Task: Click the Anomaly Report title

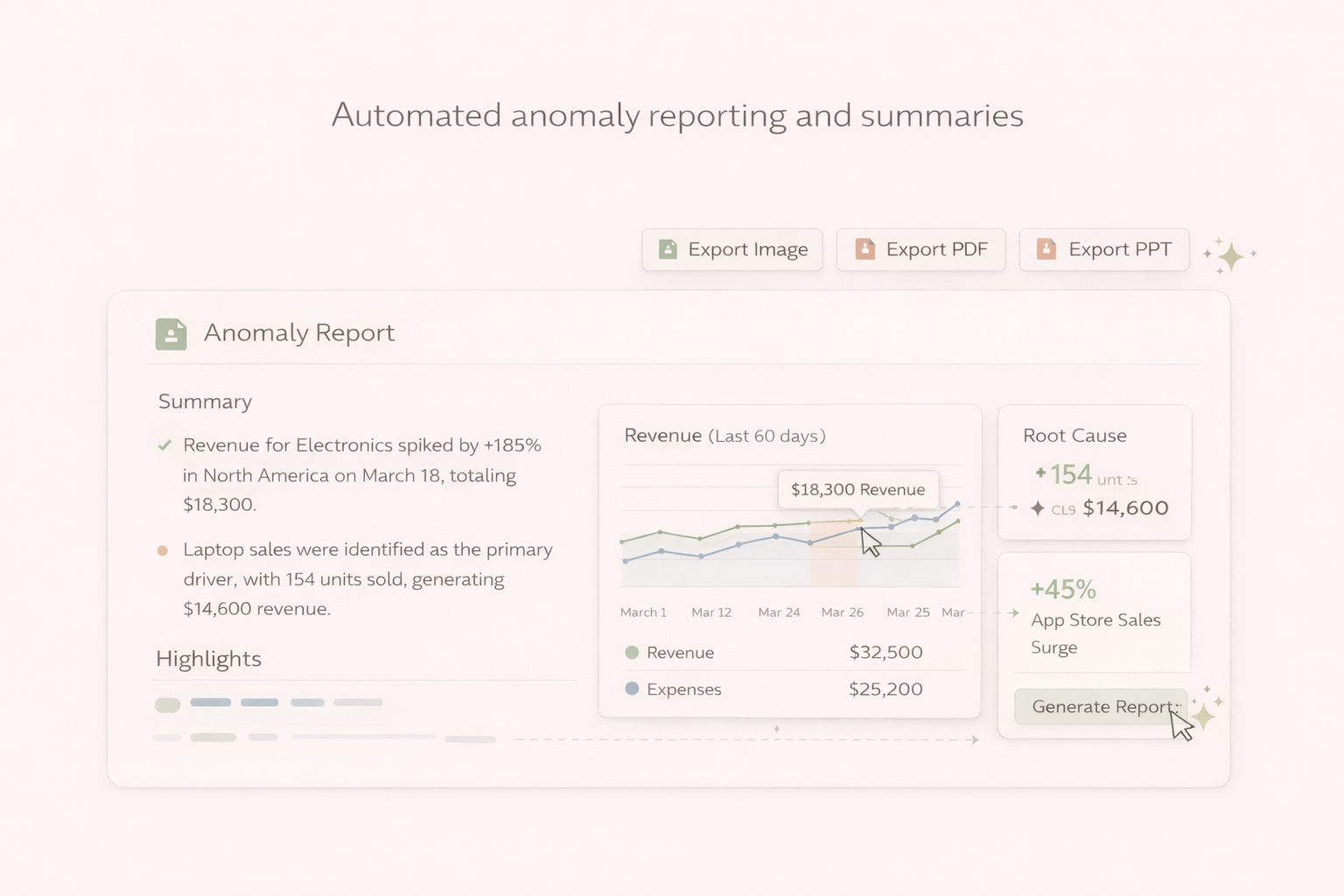Action: (299, 332)
